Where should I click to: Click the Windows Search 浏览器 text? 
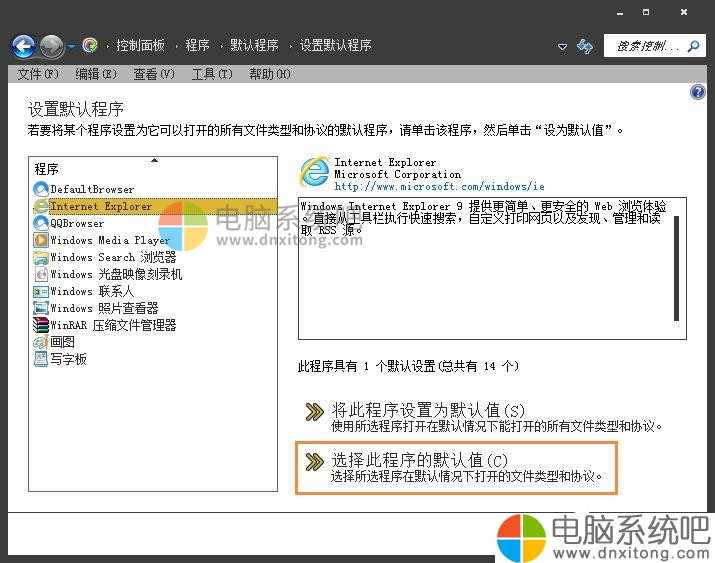pyautogui.click(x=113, y=257)
